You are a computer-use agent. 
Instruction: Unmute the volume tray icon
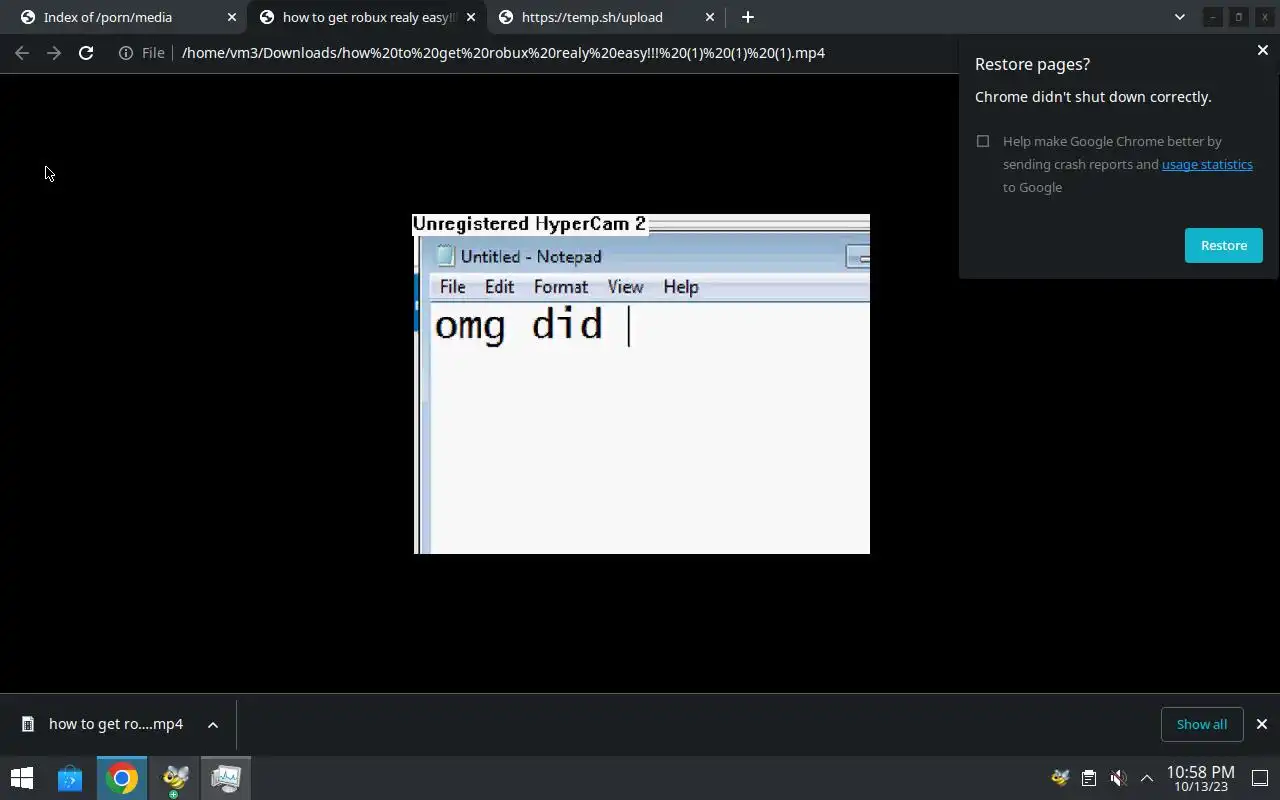[x=1118, y=778]
